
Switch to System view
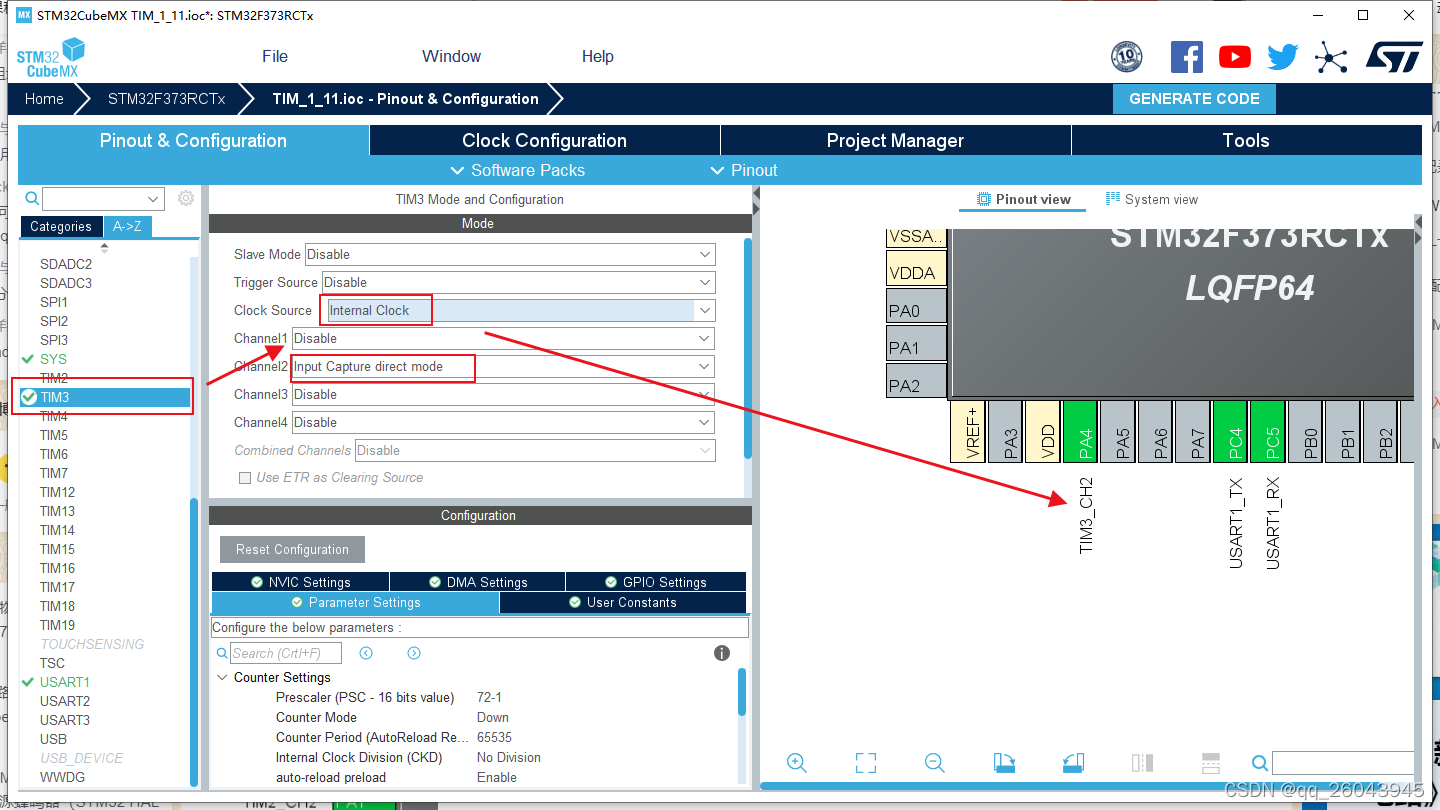coord(1151,199)
